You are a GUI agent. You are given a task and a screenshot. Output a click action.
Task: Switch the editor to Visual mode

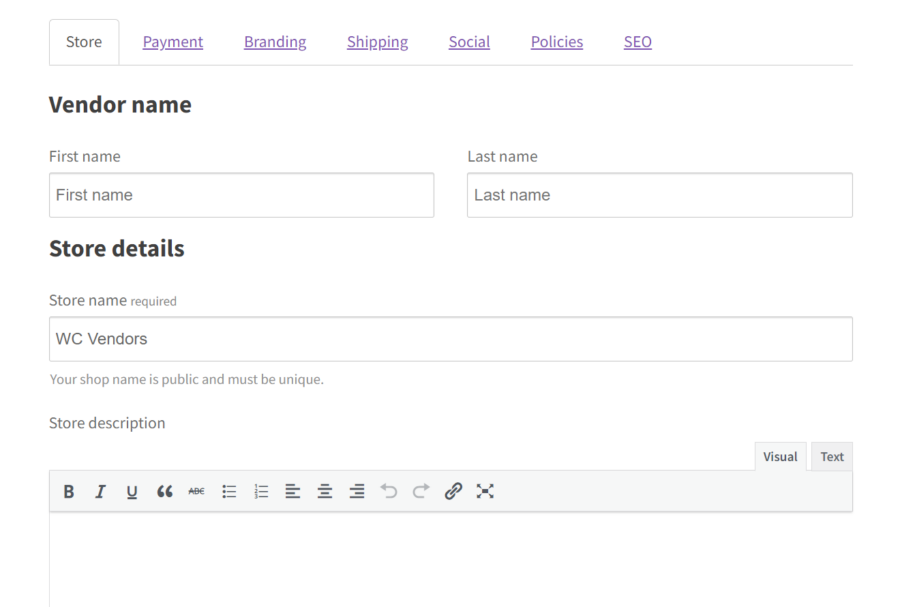[x=780, y=456]
